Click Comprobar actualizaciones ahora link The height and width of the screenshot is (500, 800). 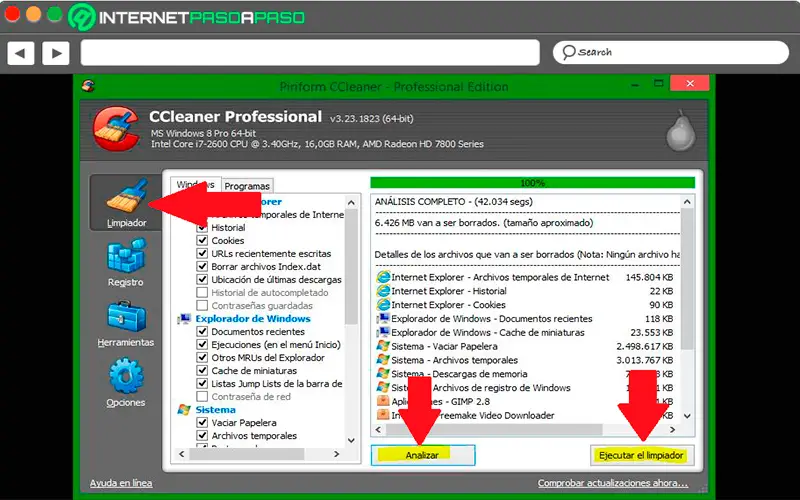pyautogui.click(x=613, y=483)
